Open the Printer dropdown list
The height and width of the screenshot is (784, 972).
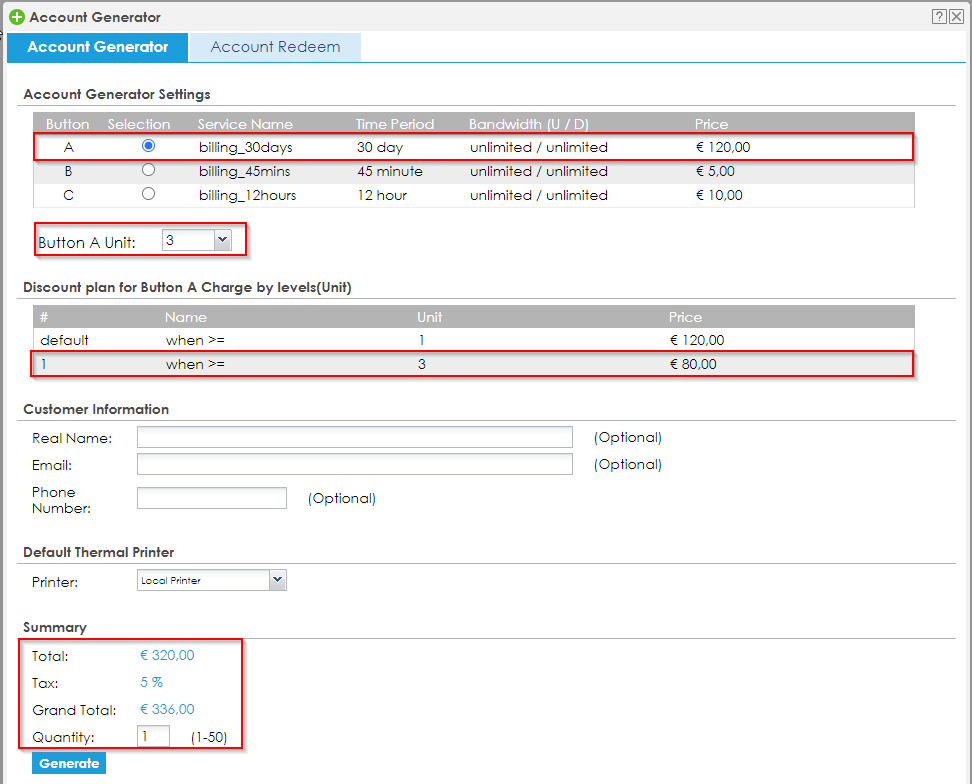pyautogui.click(x=211, y=580)
